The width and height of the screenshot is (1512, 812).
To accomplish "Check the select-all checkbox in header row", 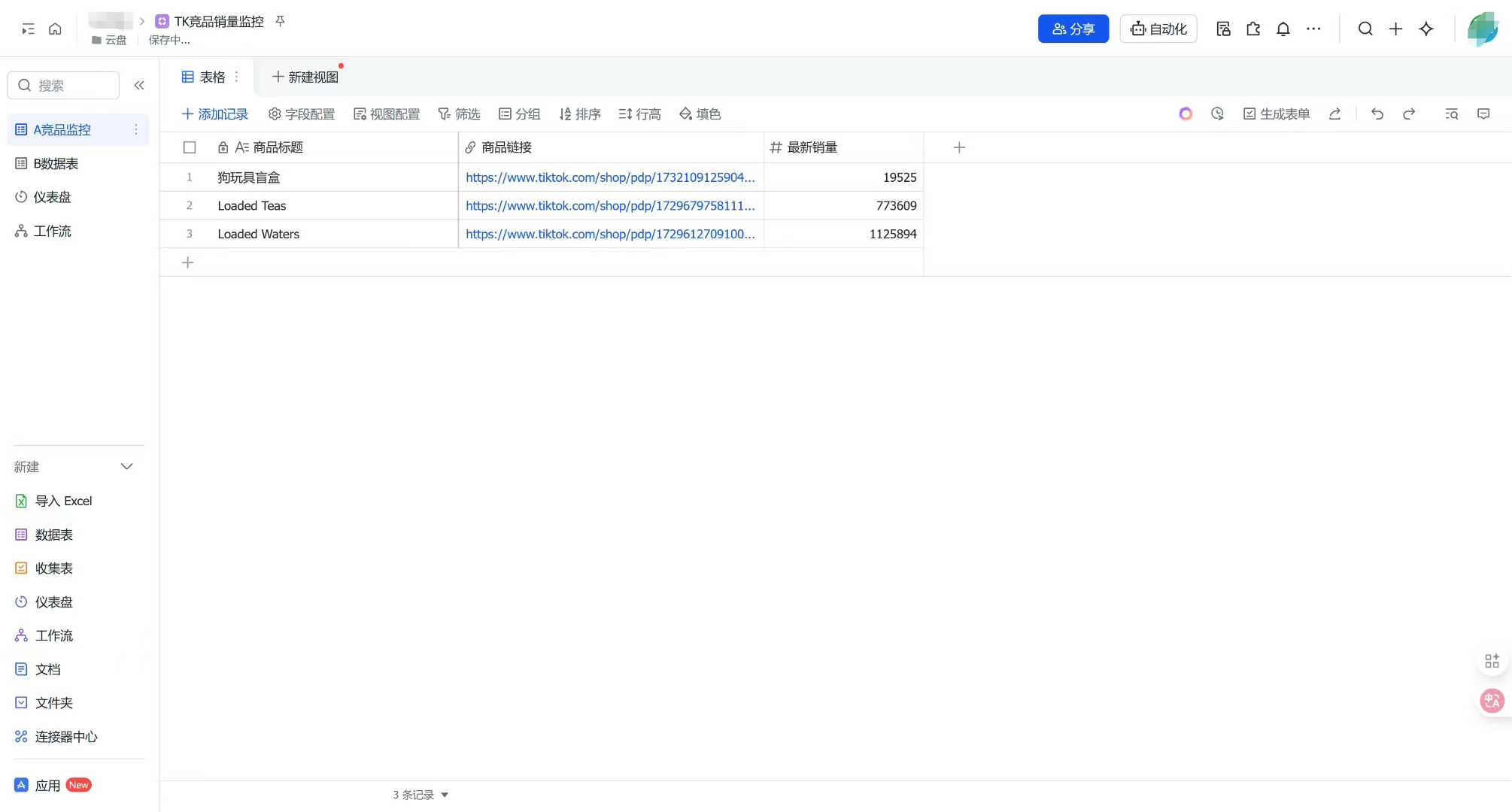I will (190, 148).
